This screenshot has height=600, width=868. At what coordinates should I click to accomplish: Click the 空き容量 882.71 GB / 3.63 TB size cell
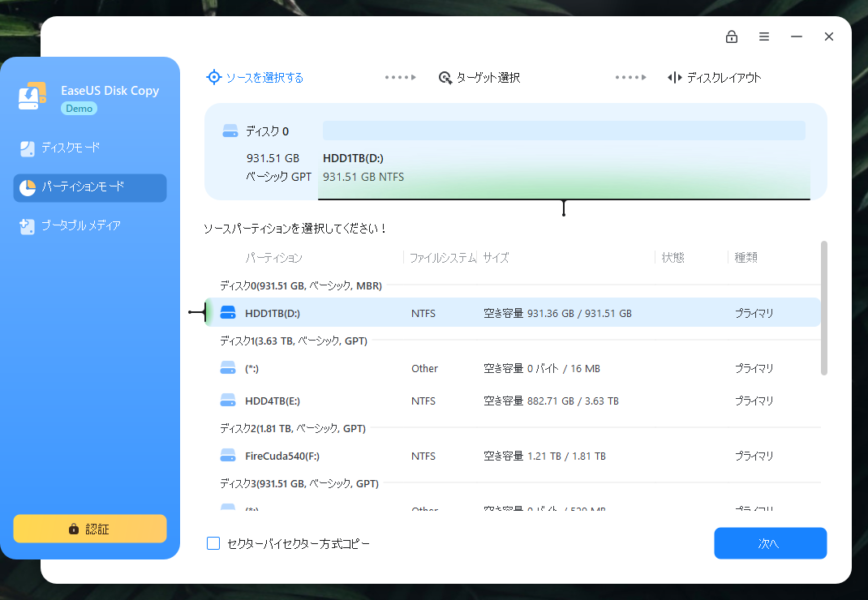point(551,401)
